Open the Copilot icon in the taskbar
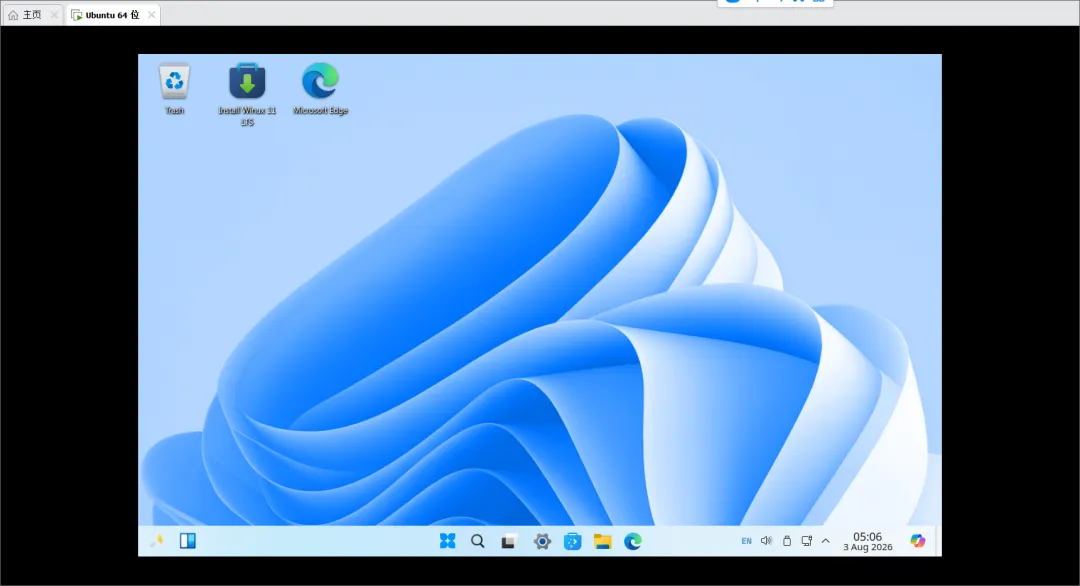1080x586 pixels. (x=917, y=541)
